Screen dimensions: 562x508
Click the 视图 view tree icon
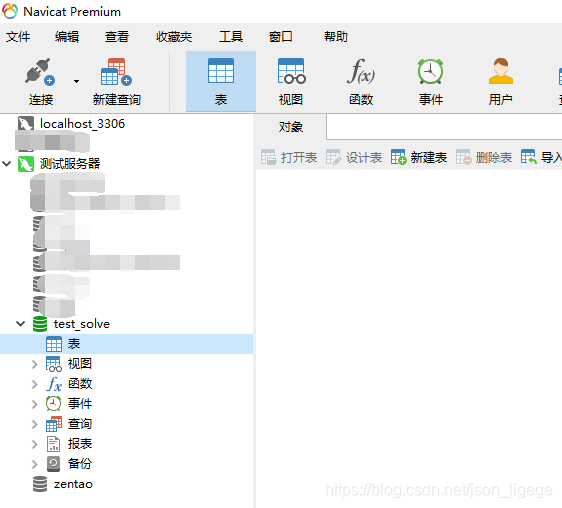54,364
